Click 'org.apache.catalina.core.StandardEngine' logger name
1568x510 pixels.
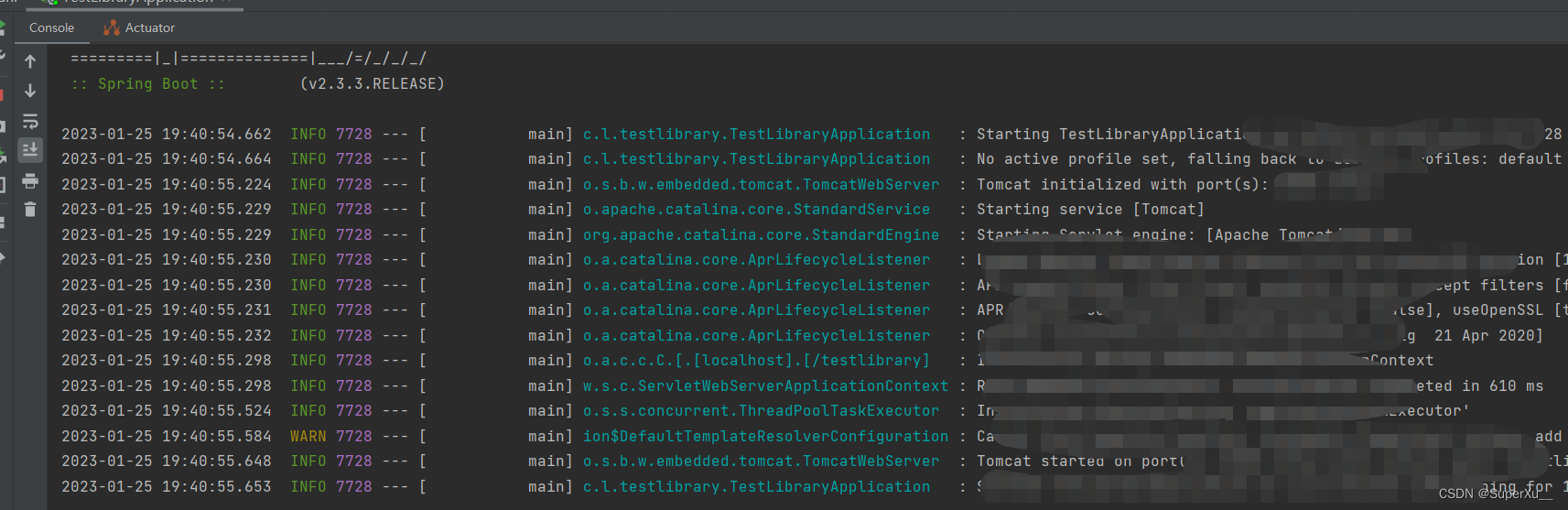coord(761,235)
